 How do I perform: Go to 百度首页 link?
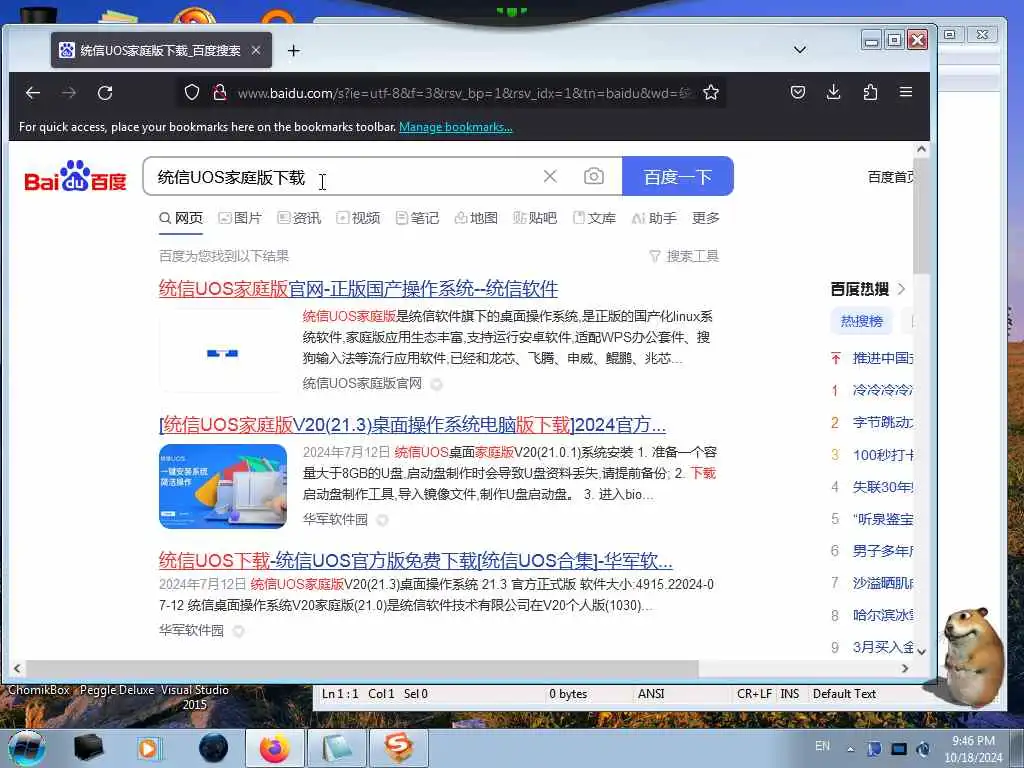coord(890,177)
